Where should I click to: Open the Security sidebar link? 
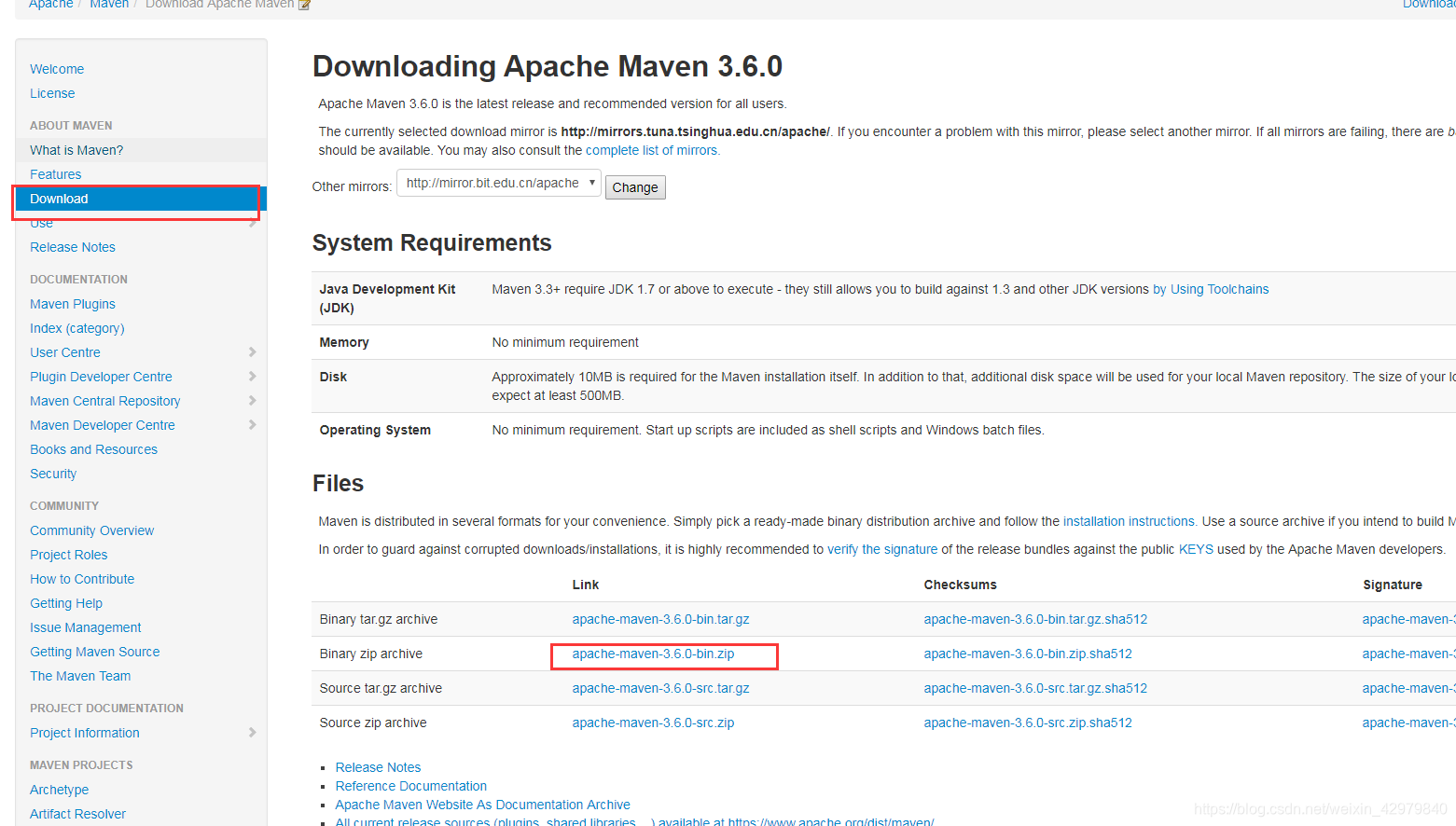[x=53, y=474]
